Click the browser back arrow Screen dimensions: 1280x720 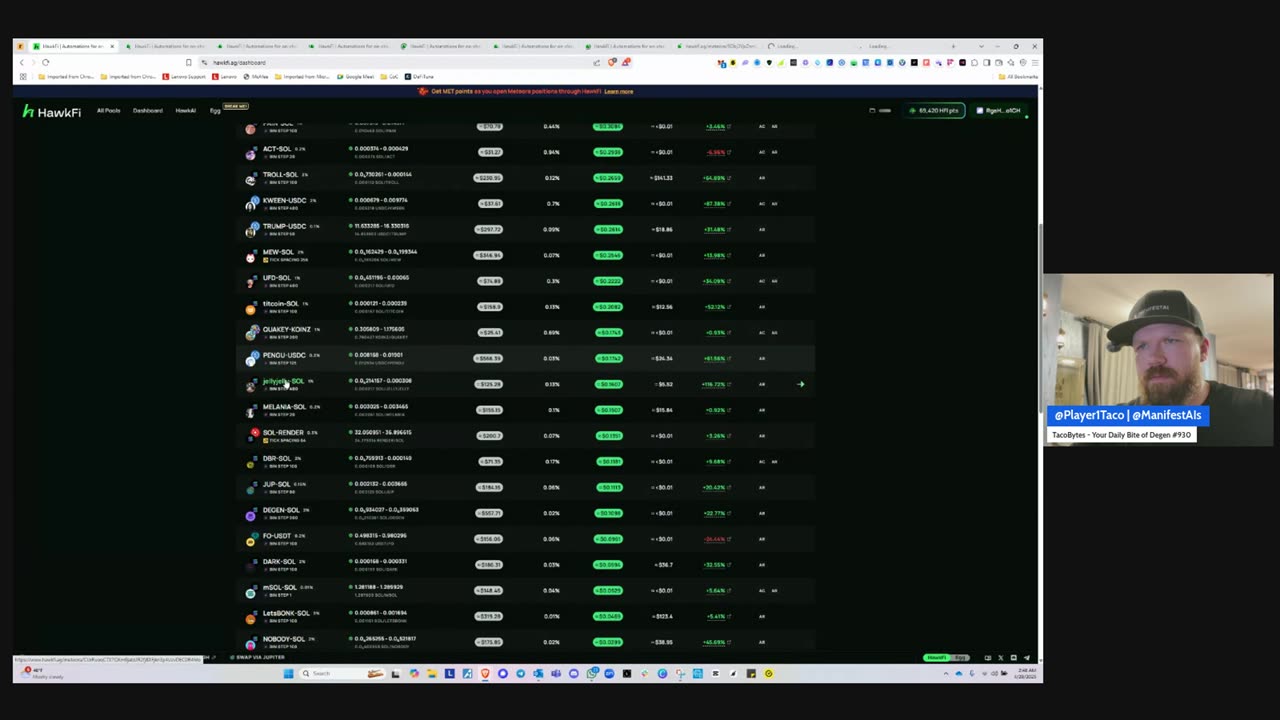point(22,62)
